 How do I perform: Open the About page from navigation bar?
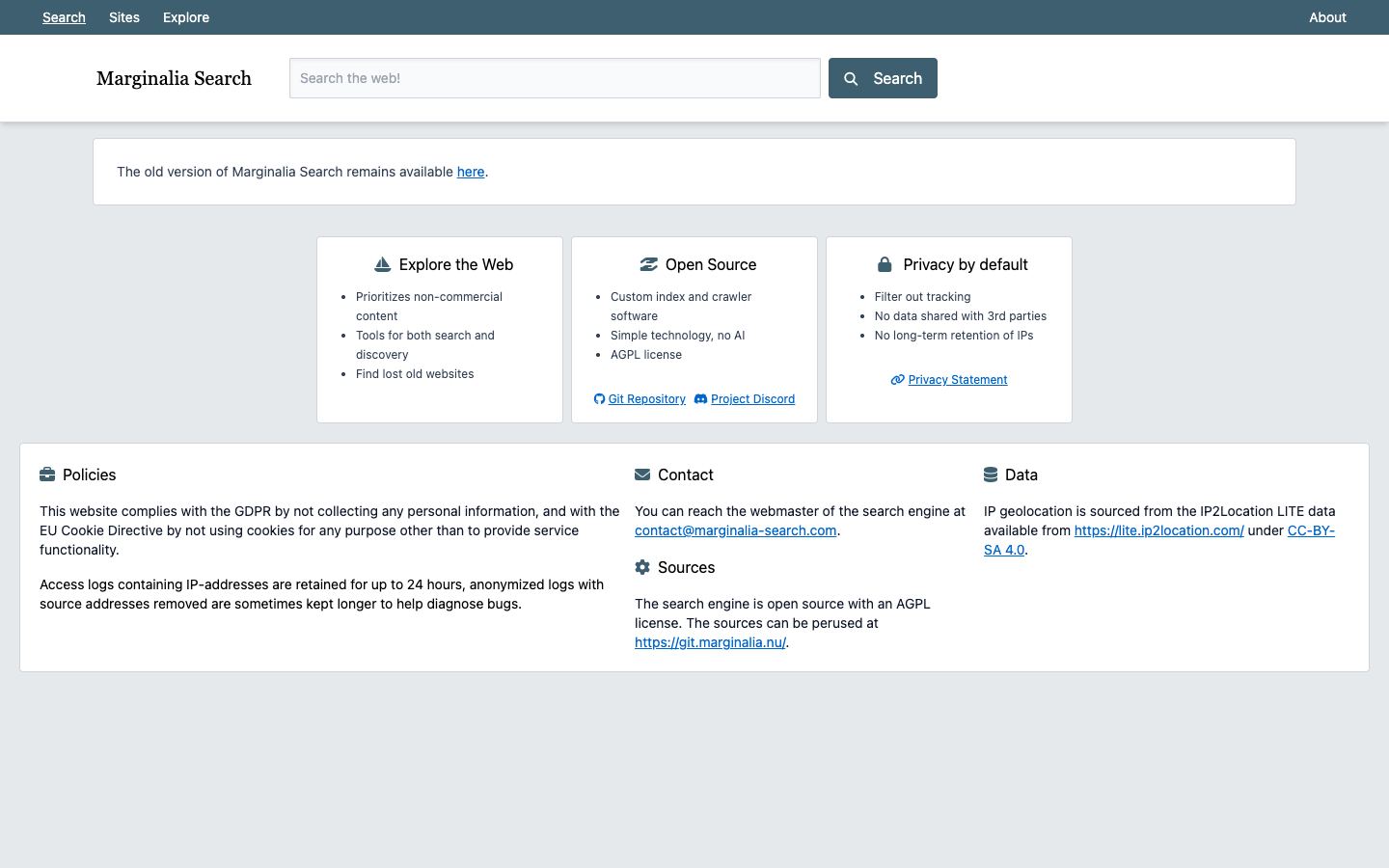[1327, 17]
